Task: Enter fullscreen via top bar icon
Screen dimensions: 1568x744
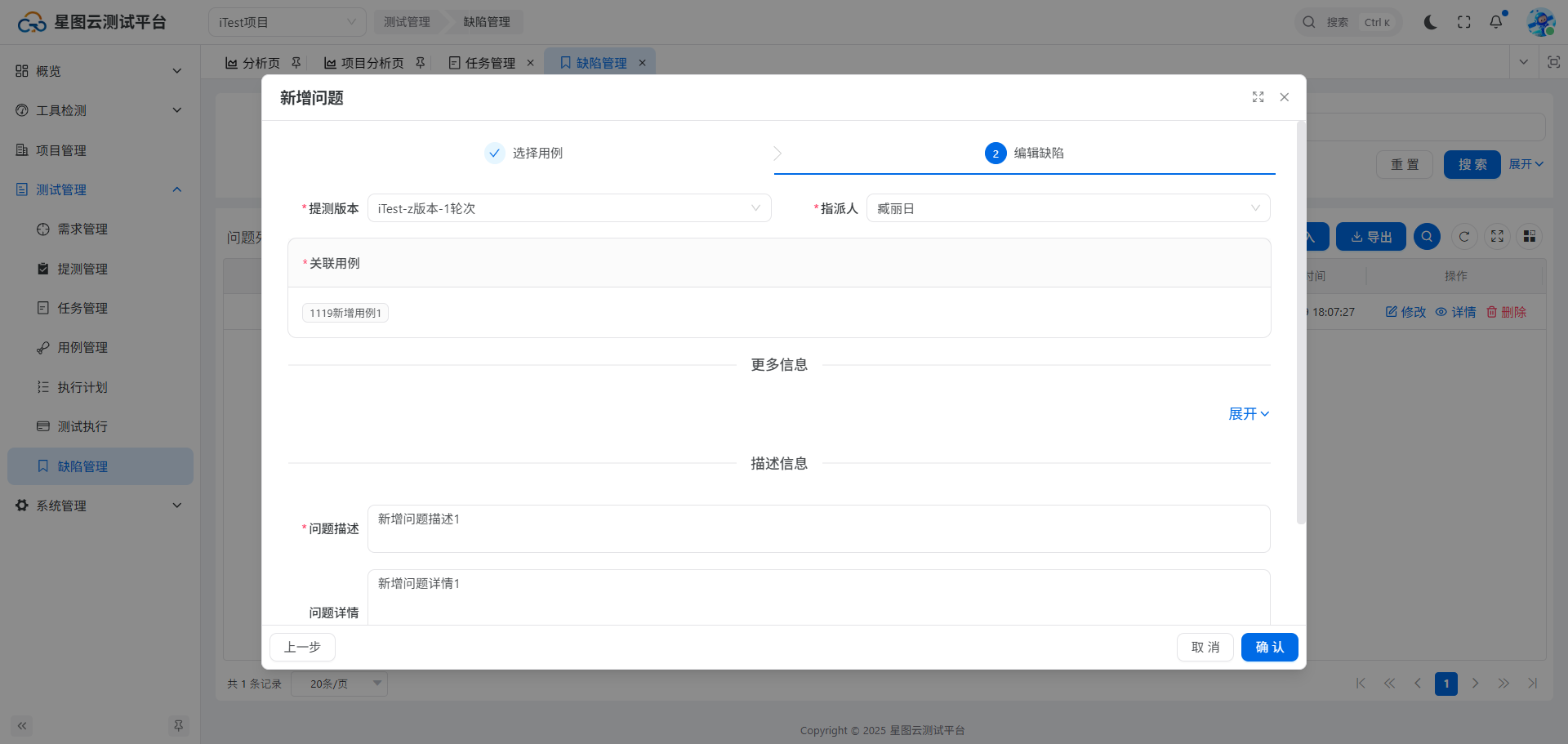Action: (x=1463, y=22)
